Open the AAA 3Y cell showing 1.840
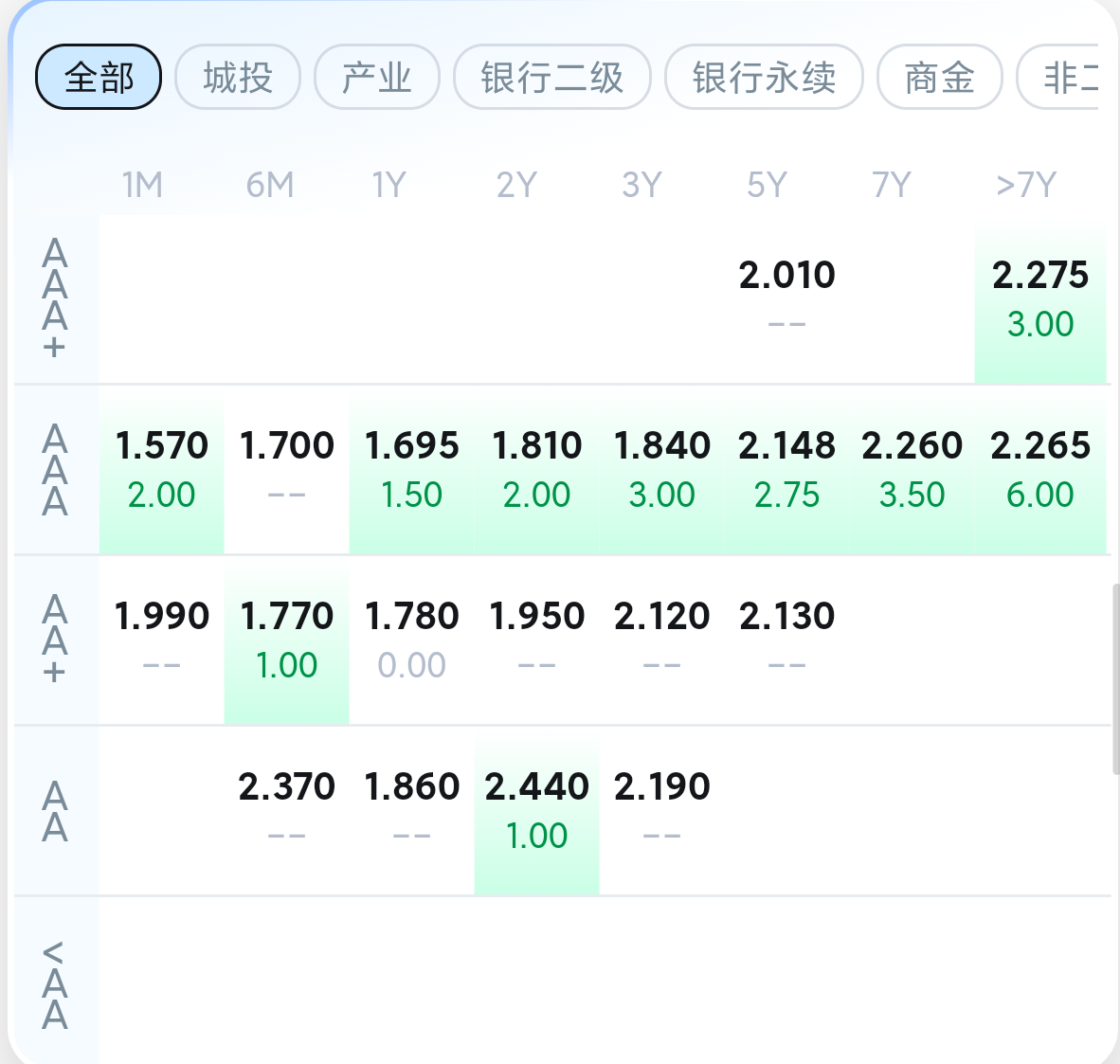 click(661, 469)
